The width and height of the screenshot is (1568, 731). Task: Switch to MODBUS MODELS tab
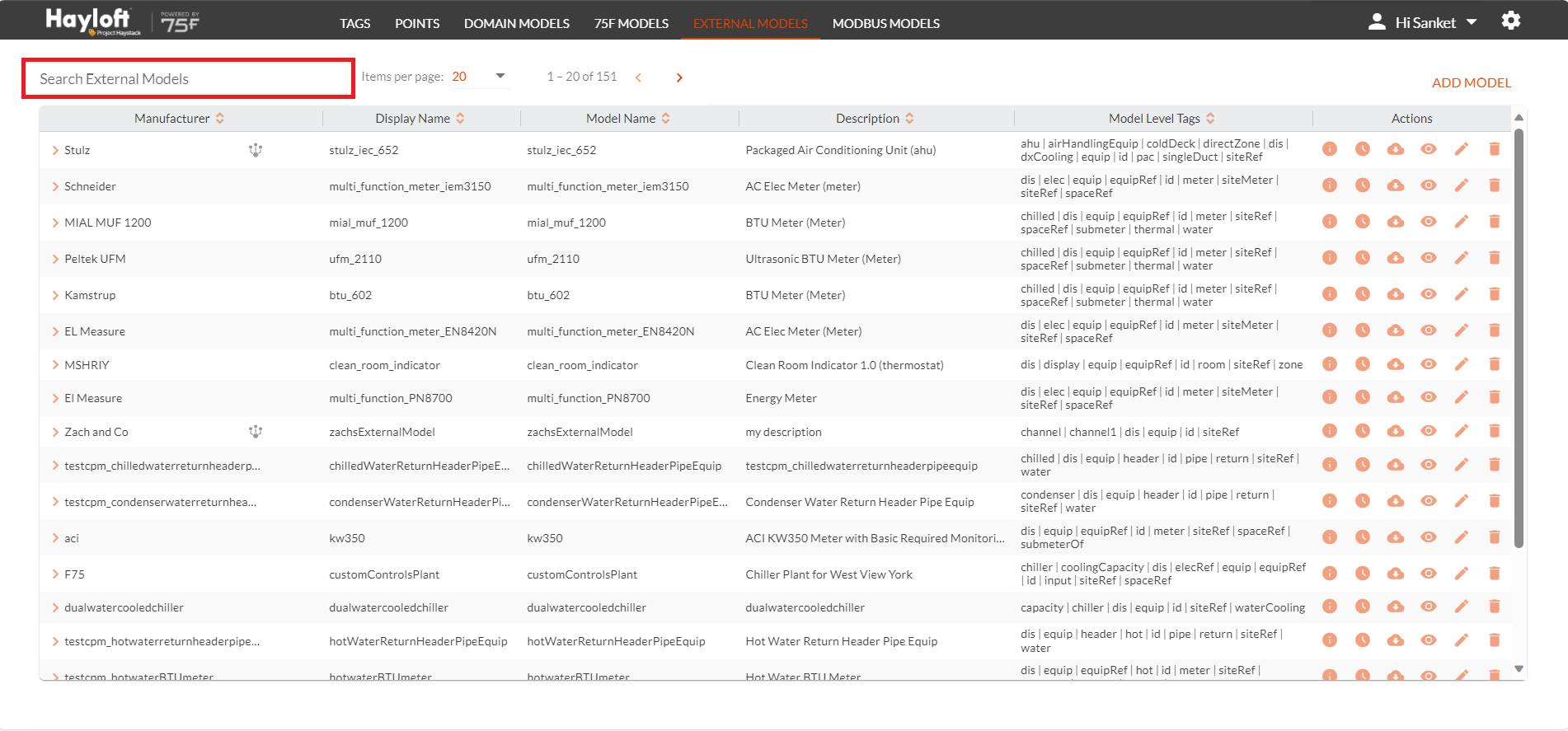[x=886, y=23]
